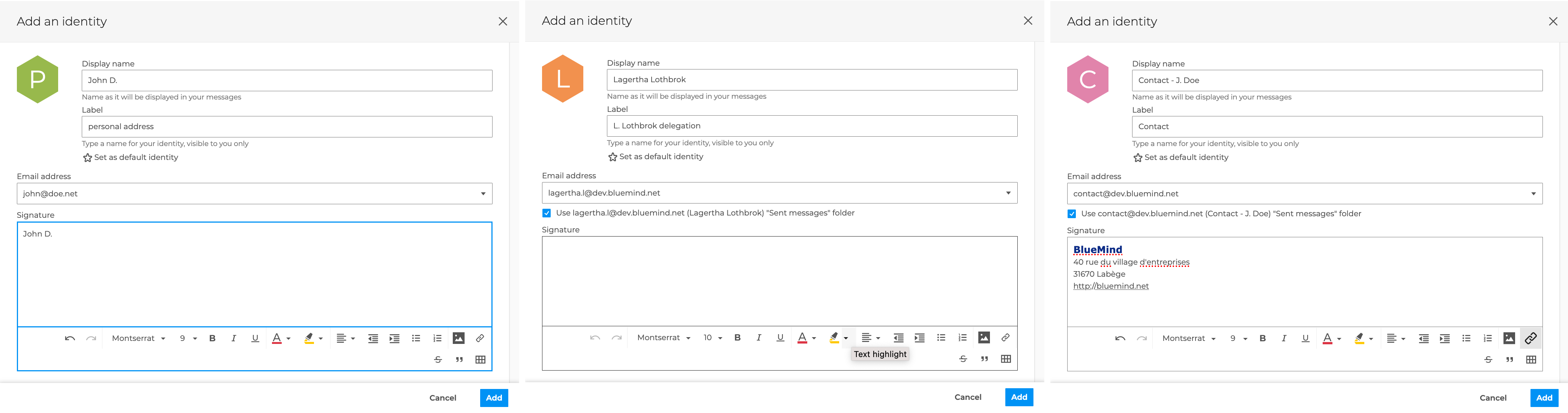Image resolution: width=1568 pixels, height=413 pixels.
Task: Click numbered list in Contact signature toolbar
Action: (x=1488, y=339)
